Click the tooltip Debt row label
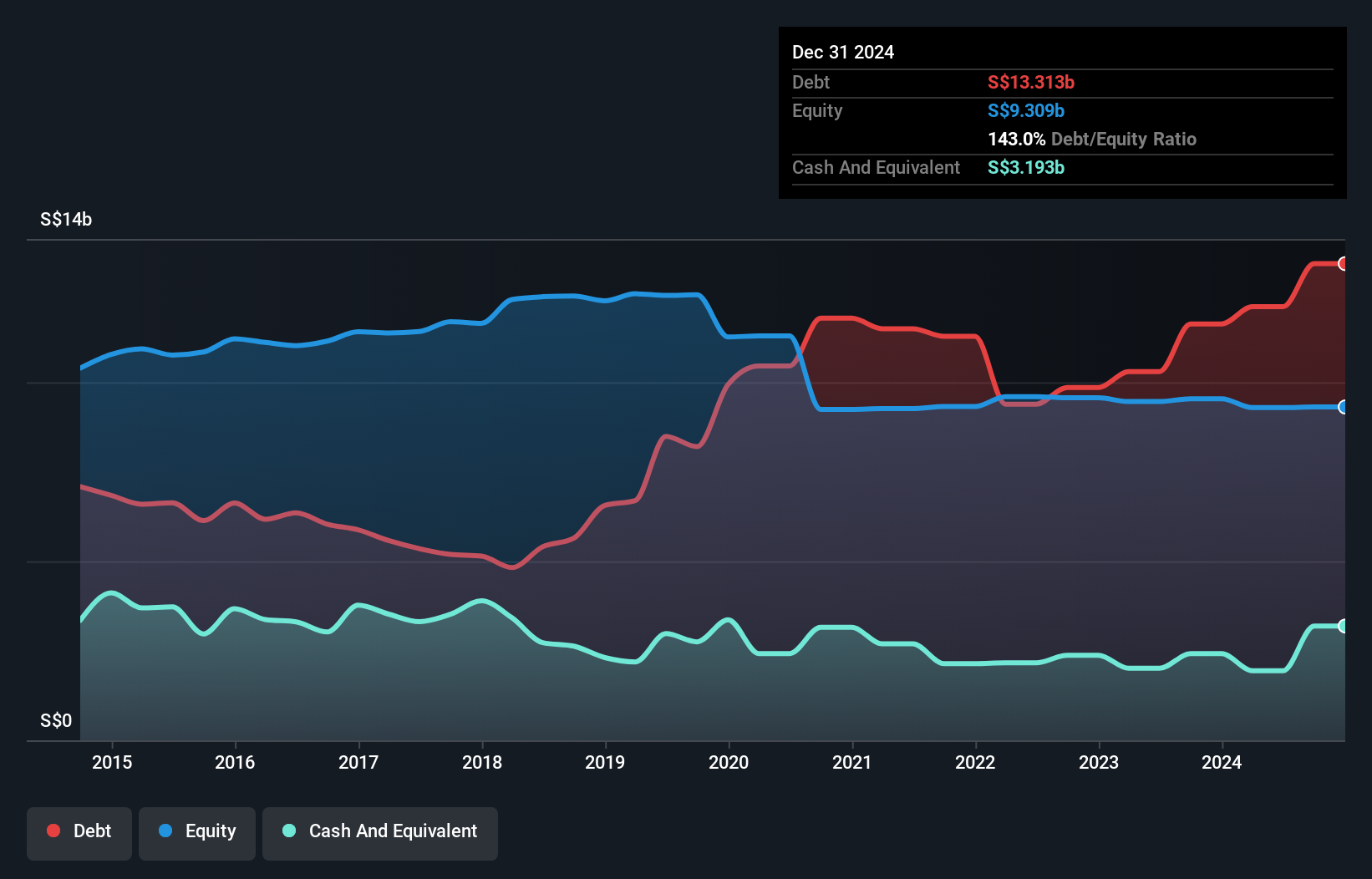The width and height of the screenshot is (1372, 879). [x=810, y=82]
